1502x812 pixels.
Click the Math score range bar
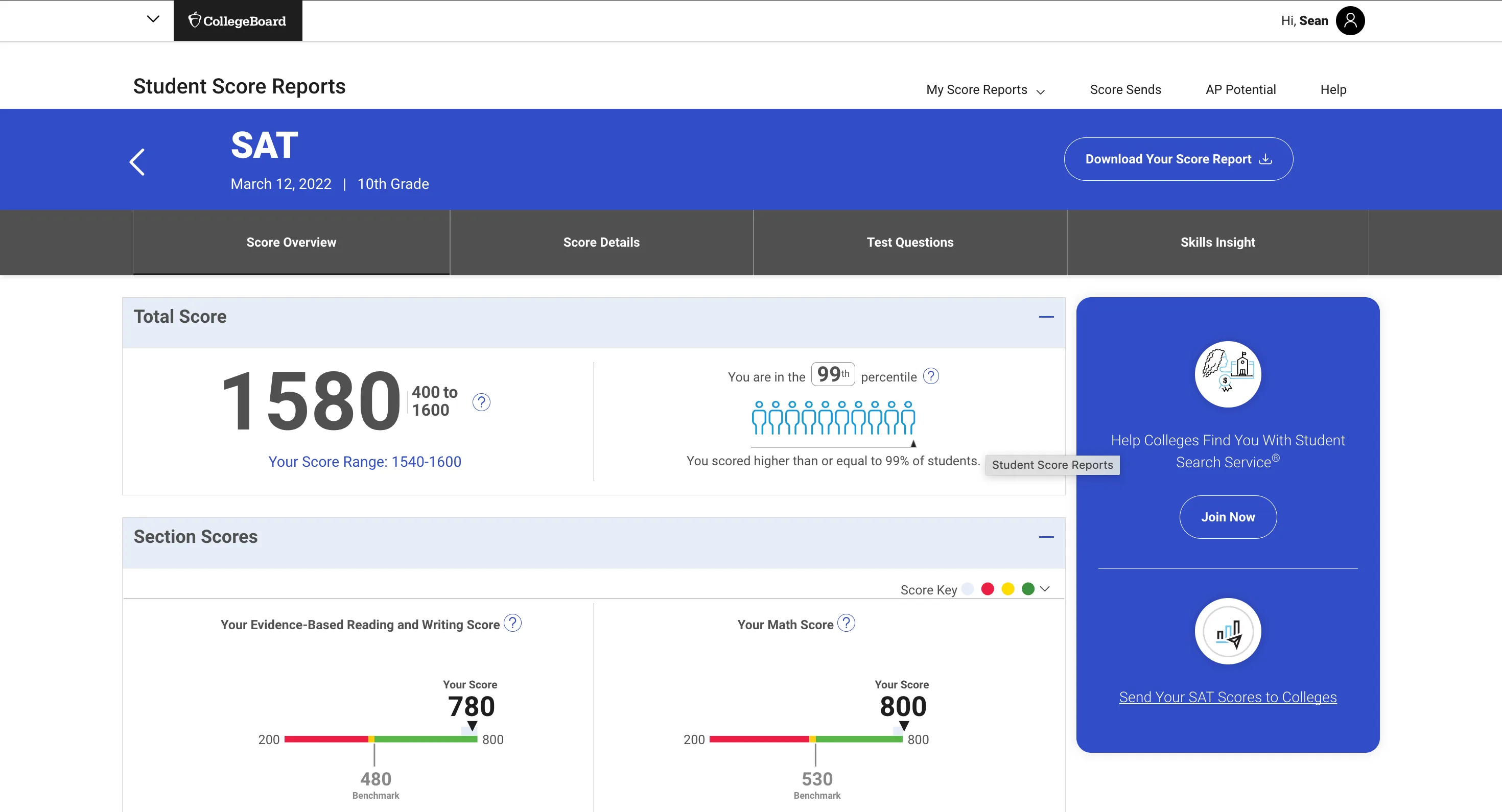click(x=806, y=739)
